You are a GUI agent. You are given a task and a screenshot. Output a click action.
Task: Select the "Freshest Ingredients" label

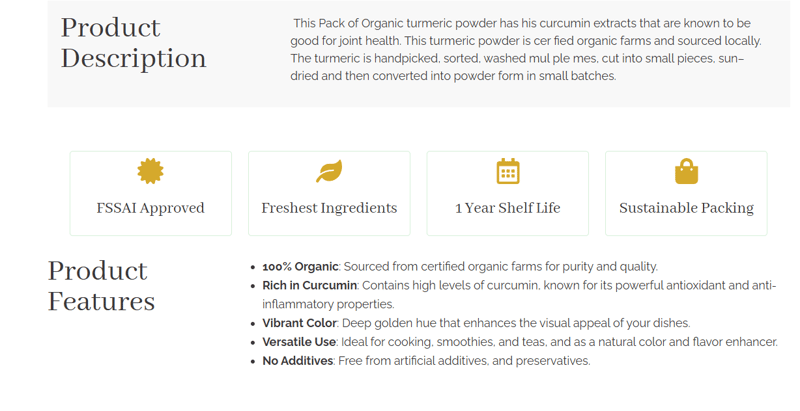coord(329,208)
